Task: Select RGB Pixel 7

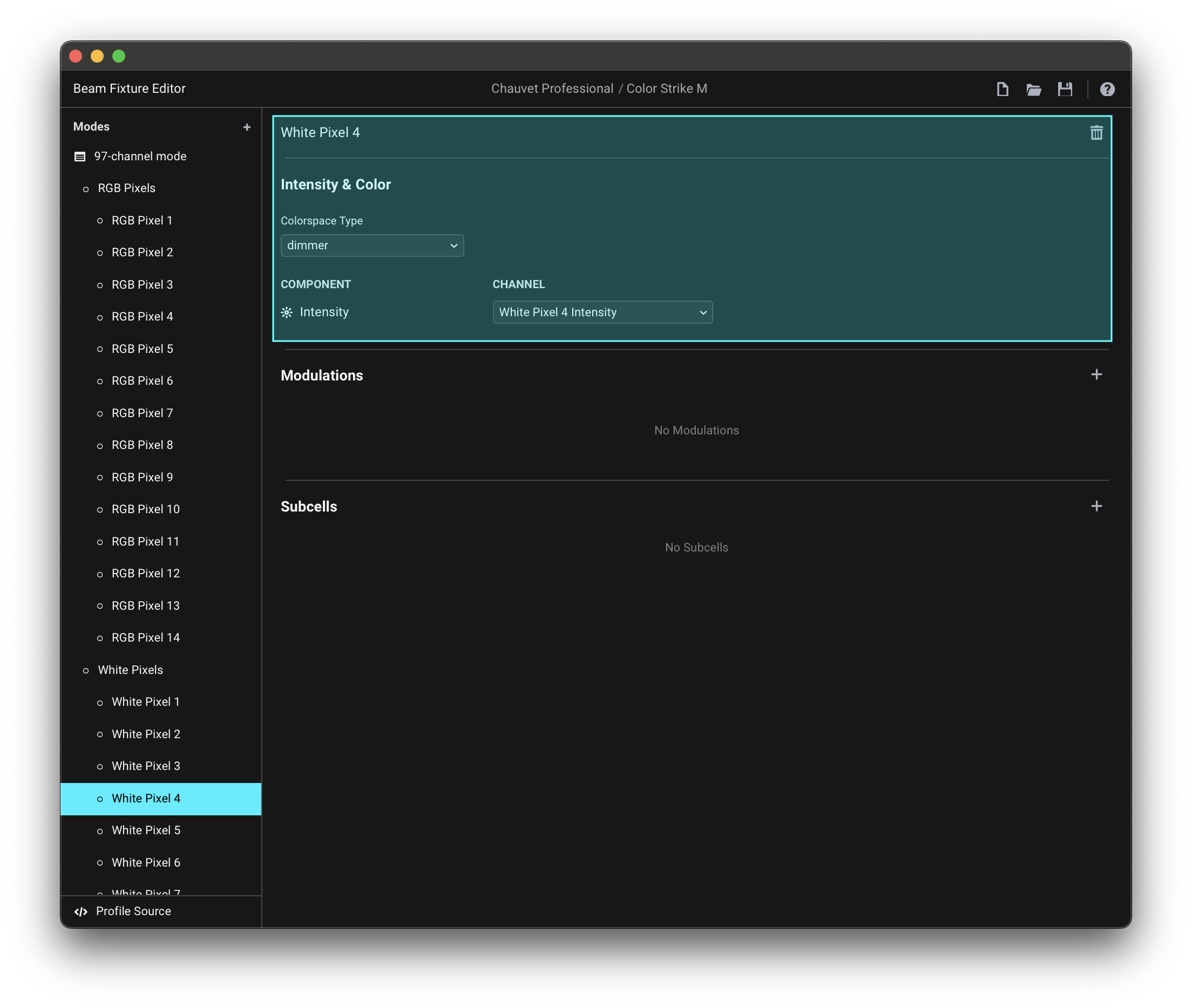Action: [x=161, y=413]
